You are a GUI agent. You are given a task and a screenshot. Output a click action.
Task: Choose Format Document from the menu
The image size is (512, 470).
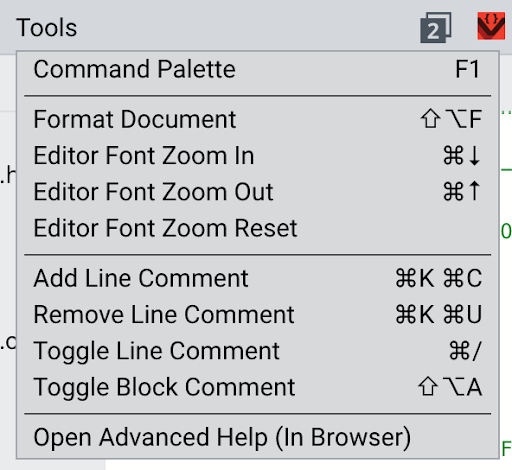tap(257, 119)
